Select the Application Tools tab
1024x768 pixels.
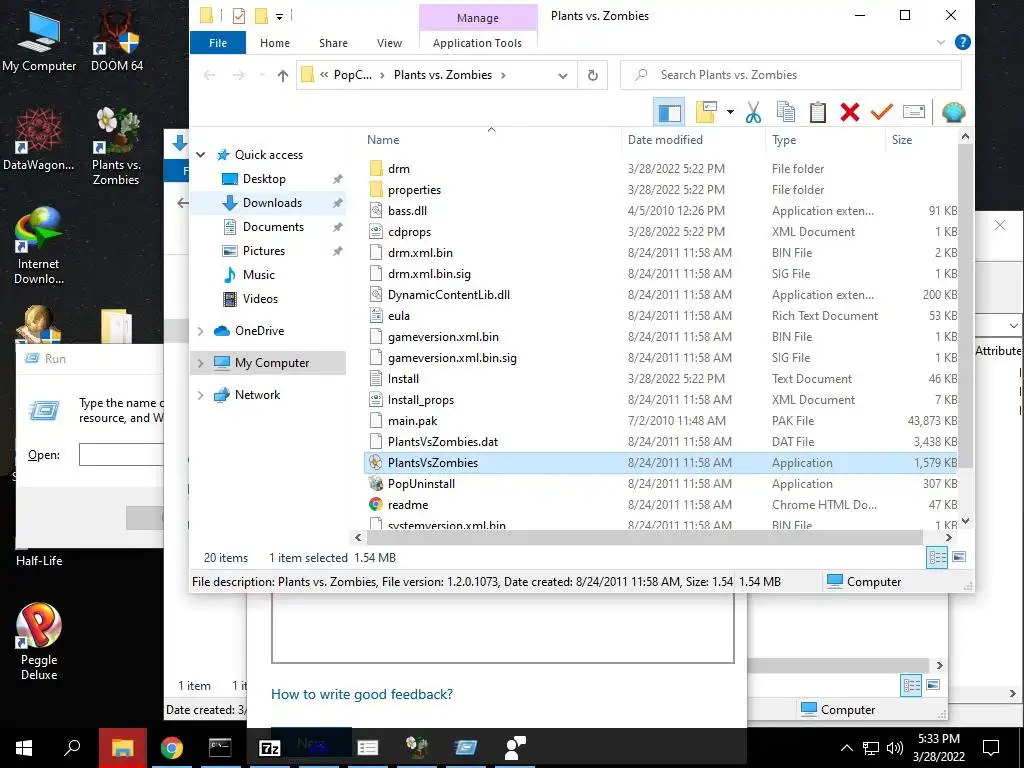[477, 43]
